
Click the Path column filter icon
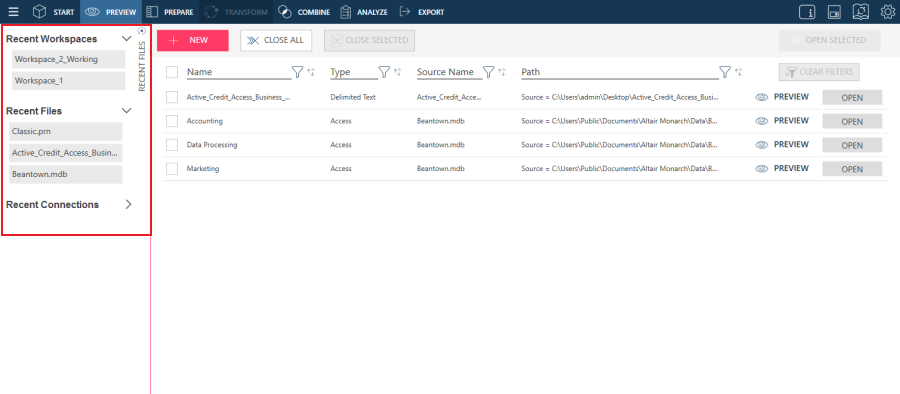pyautogui.click(x=725, y=72)
